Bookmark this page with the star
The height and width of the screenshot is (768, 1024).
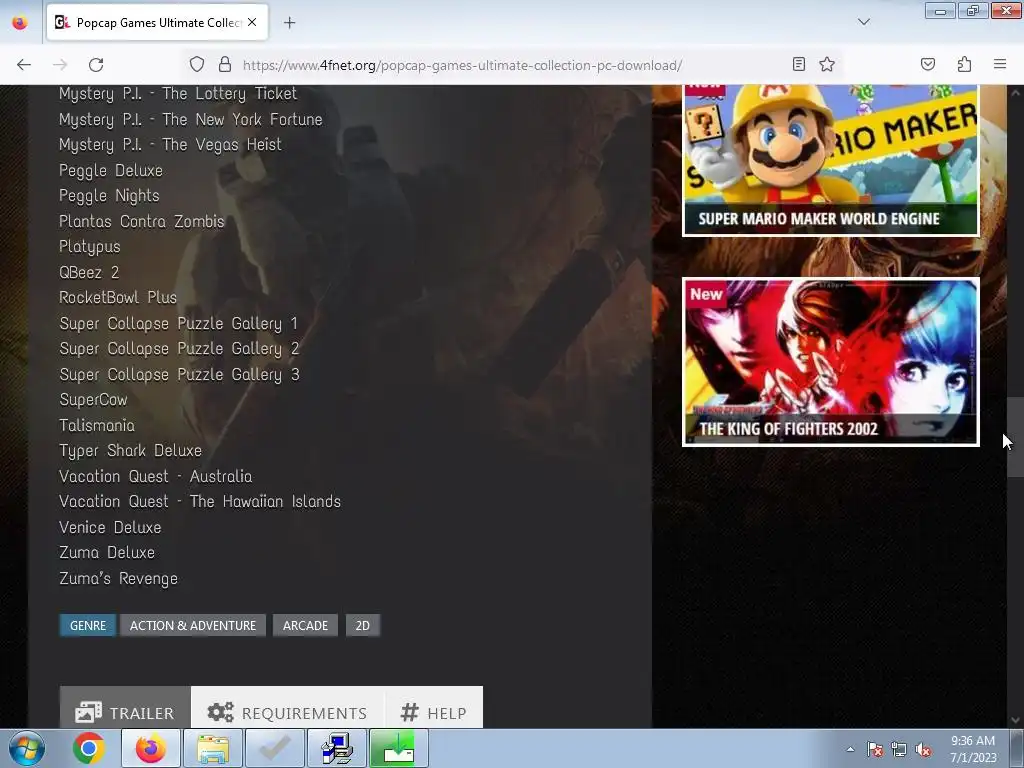(x=827, y=64)
